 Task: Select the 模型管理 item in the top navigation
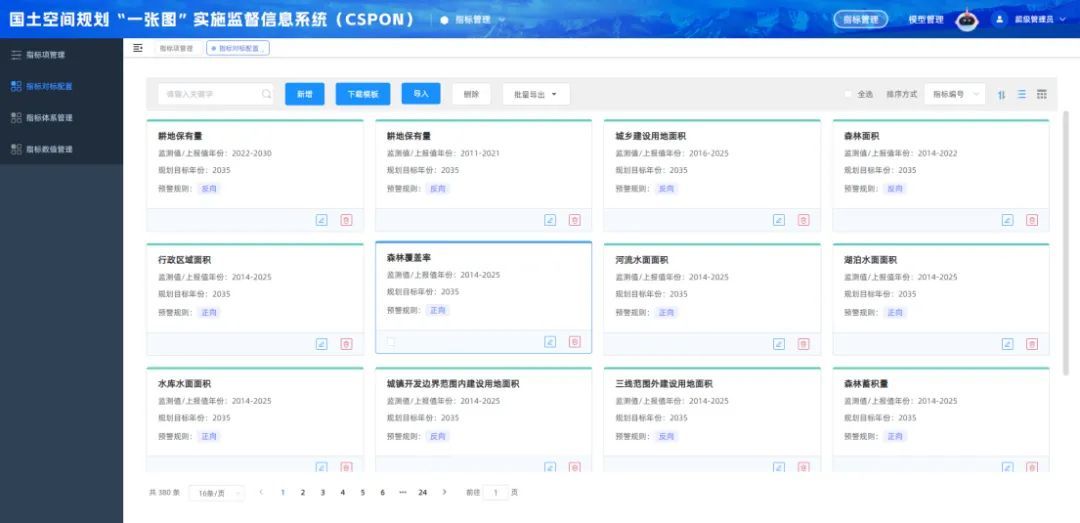pyautogui.click(x=925, y=19)
